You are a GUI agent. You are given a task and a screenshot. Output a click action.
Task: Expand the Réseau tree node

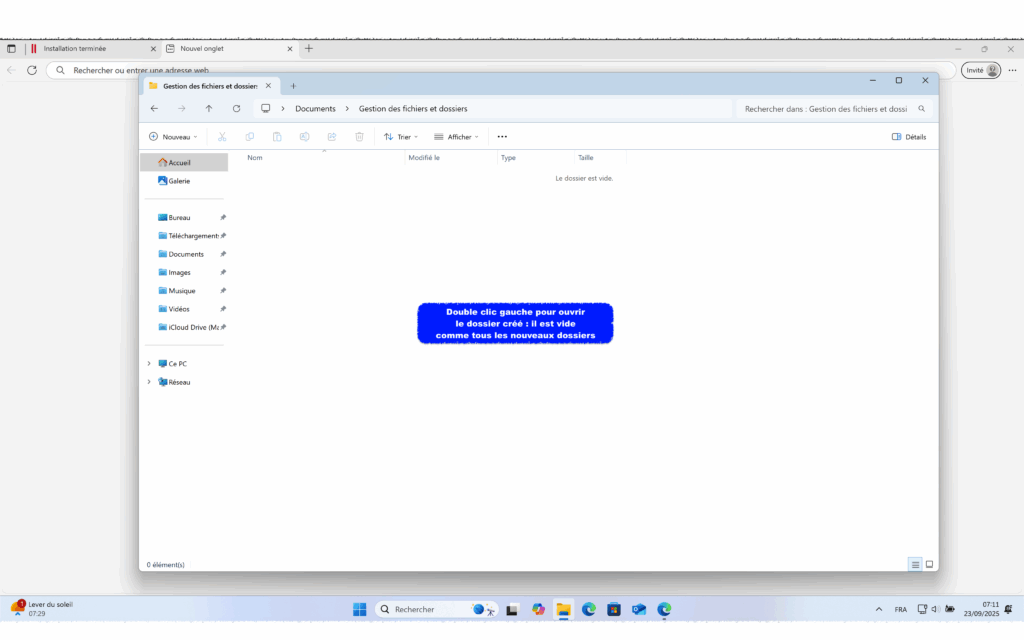click(149, 382)
